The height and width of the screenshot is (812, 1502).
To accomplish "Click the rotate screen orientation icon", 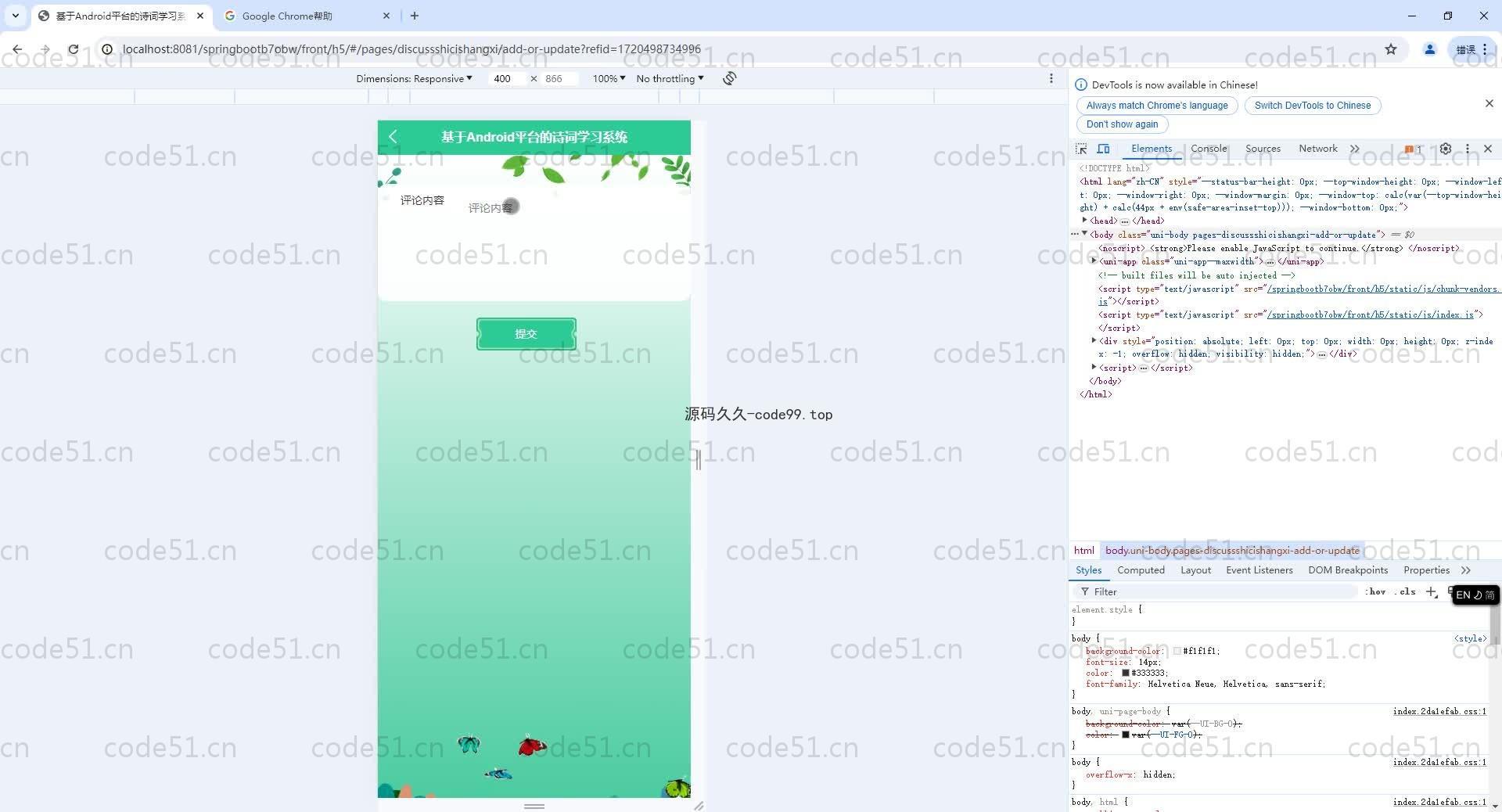I will (729, 78).
